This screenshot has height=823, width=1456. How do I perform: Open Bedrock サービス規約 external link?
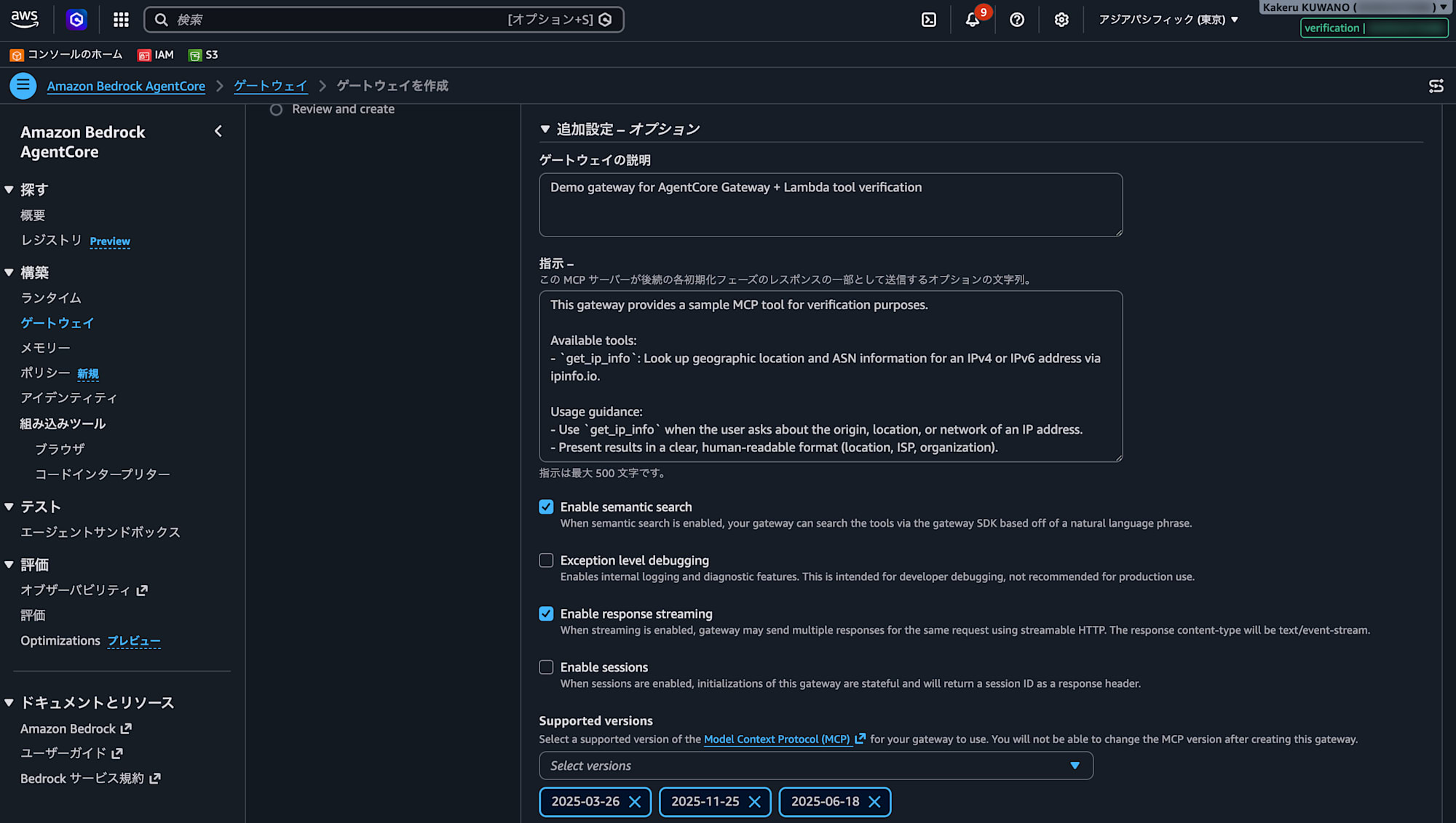click(x=90, y=779)
